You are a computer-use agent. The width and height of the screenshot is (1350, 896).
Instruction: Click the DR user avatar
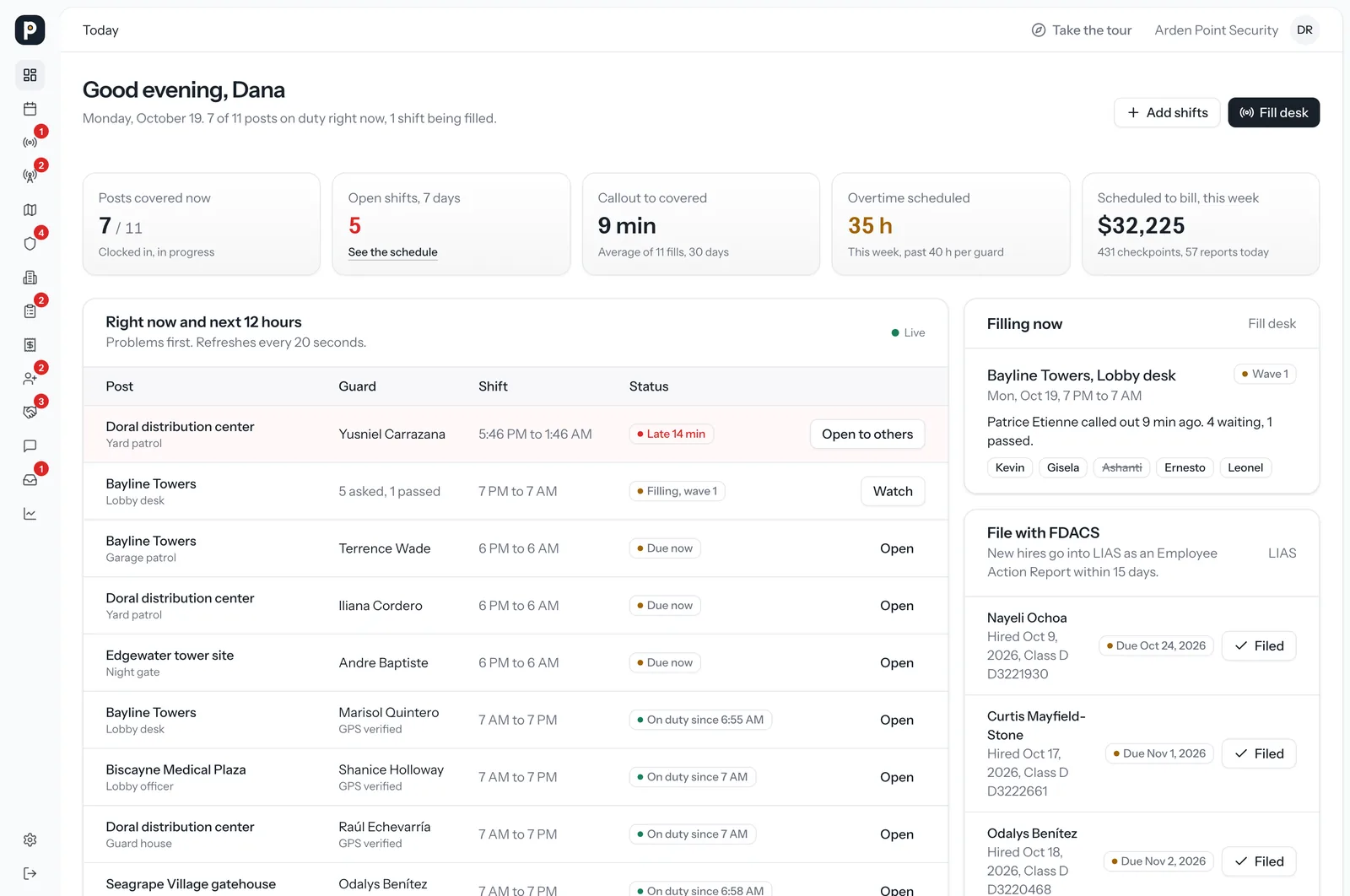1304,30
